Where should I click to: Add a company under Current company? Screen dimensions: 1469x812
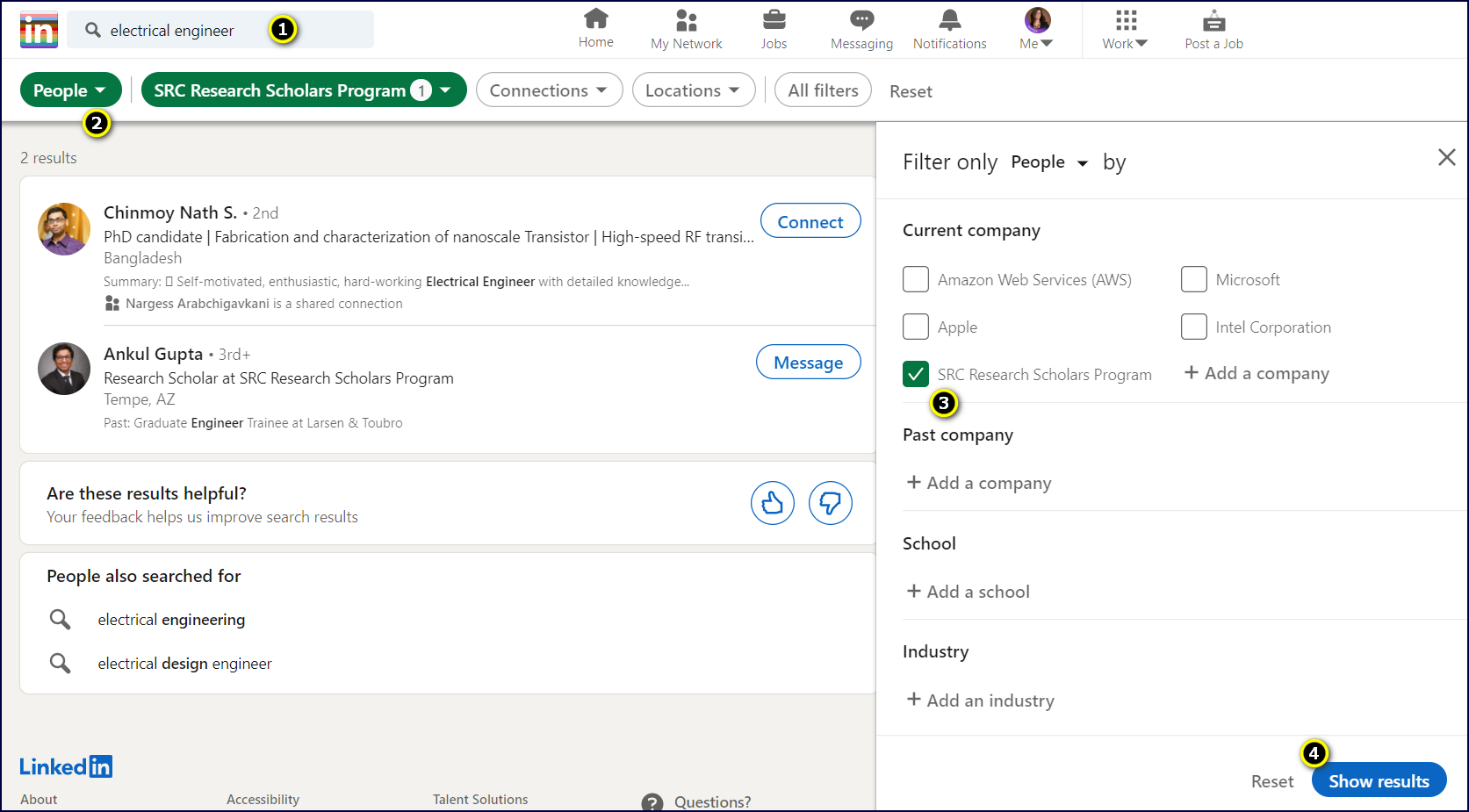click(1257, 373)
